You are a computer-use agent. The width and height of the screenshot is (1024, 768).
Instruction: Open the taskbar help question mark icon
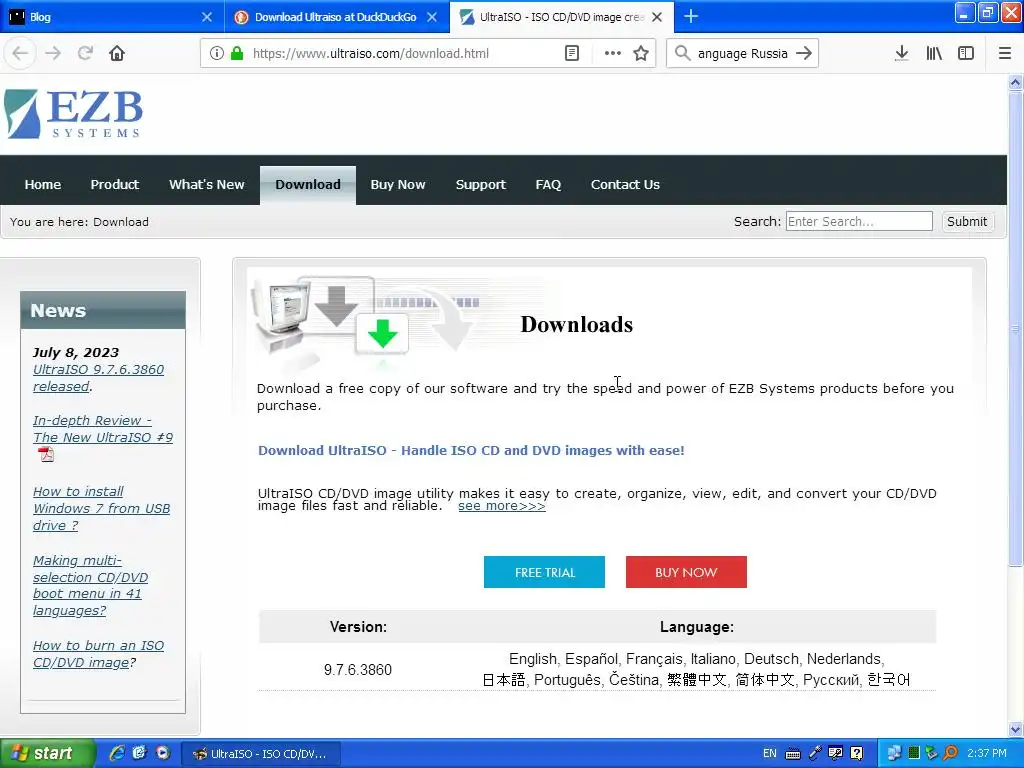tap(856, 753)
